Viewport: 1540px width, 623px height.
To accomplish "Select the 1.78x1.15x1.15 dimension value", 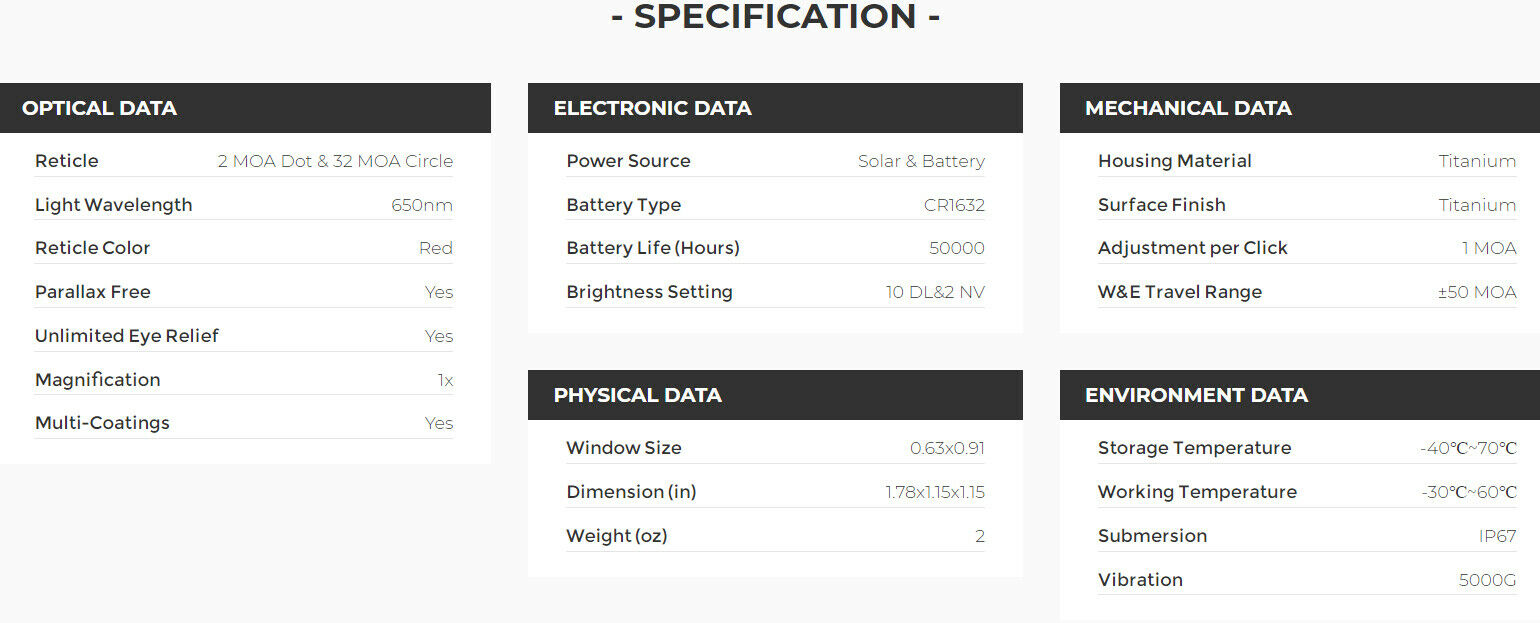I will click(x=935, y=492).
